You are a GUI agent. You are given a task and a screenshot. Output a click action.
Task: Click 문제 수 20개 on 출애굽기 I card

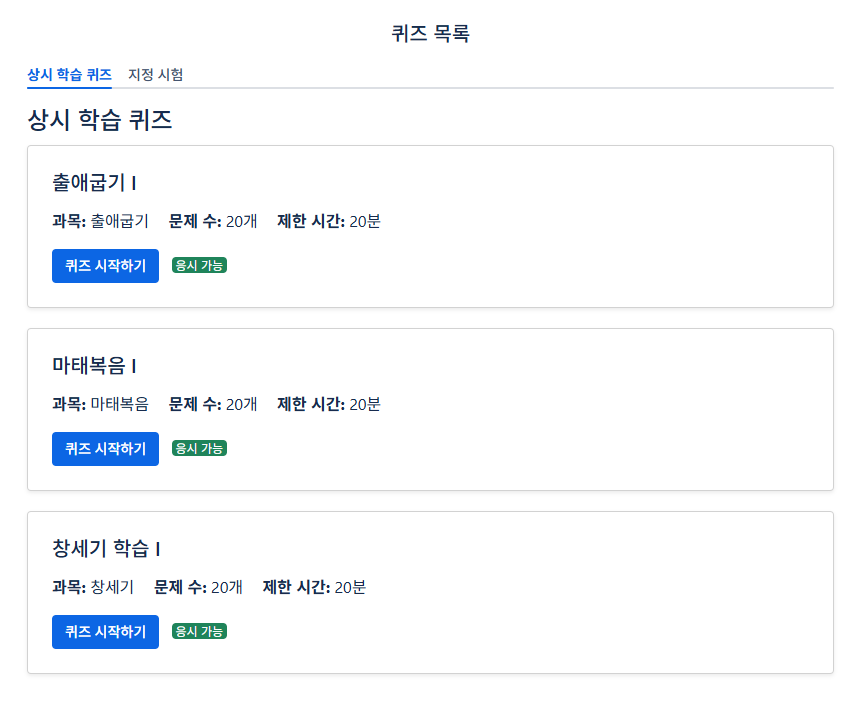pyautogui.click(x=213, y=221)
